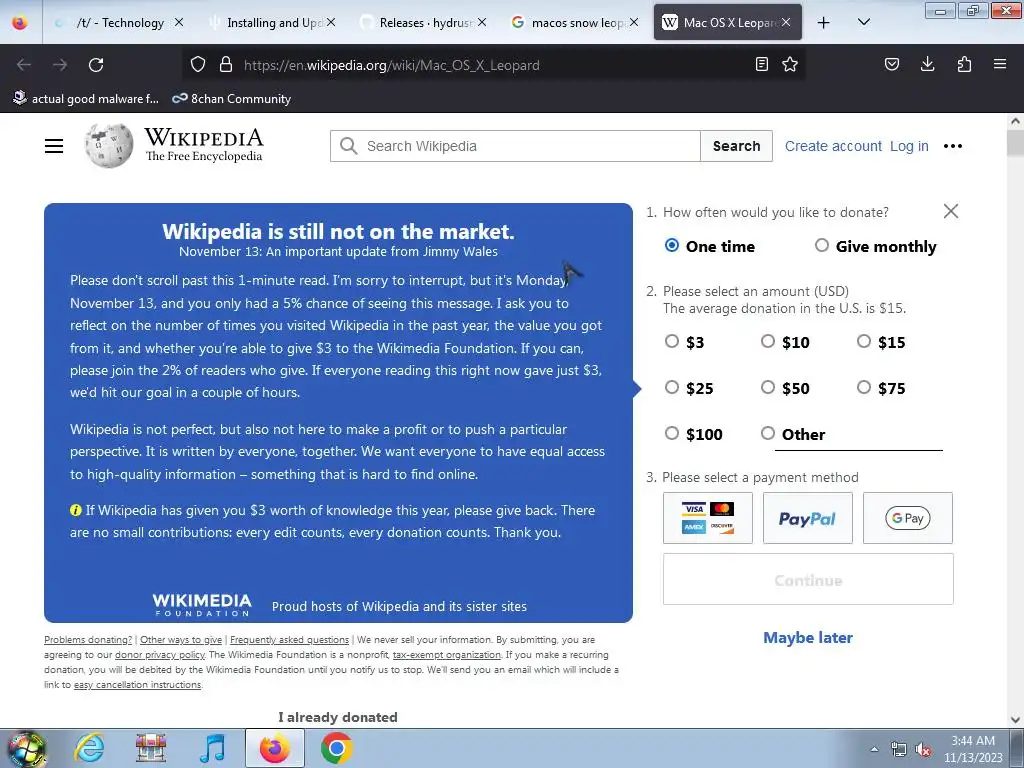Choose the $50 donation amount
1024x768 pixels.
tap(768, 387)
